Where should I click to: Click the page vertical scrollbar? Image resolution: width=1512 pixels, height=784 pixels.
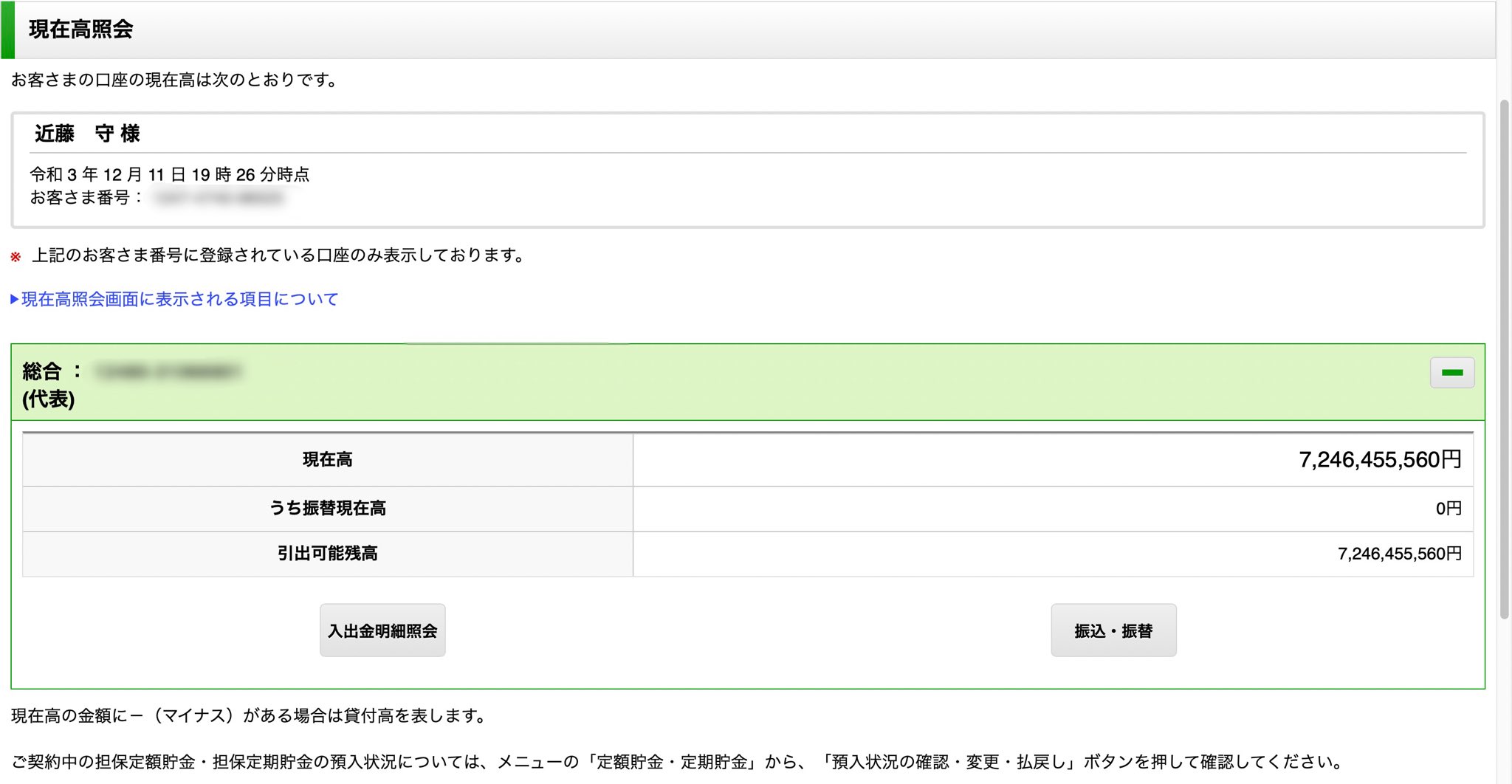pyautogui.click(x=1504, y=358)
